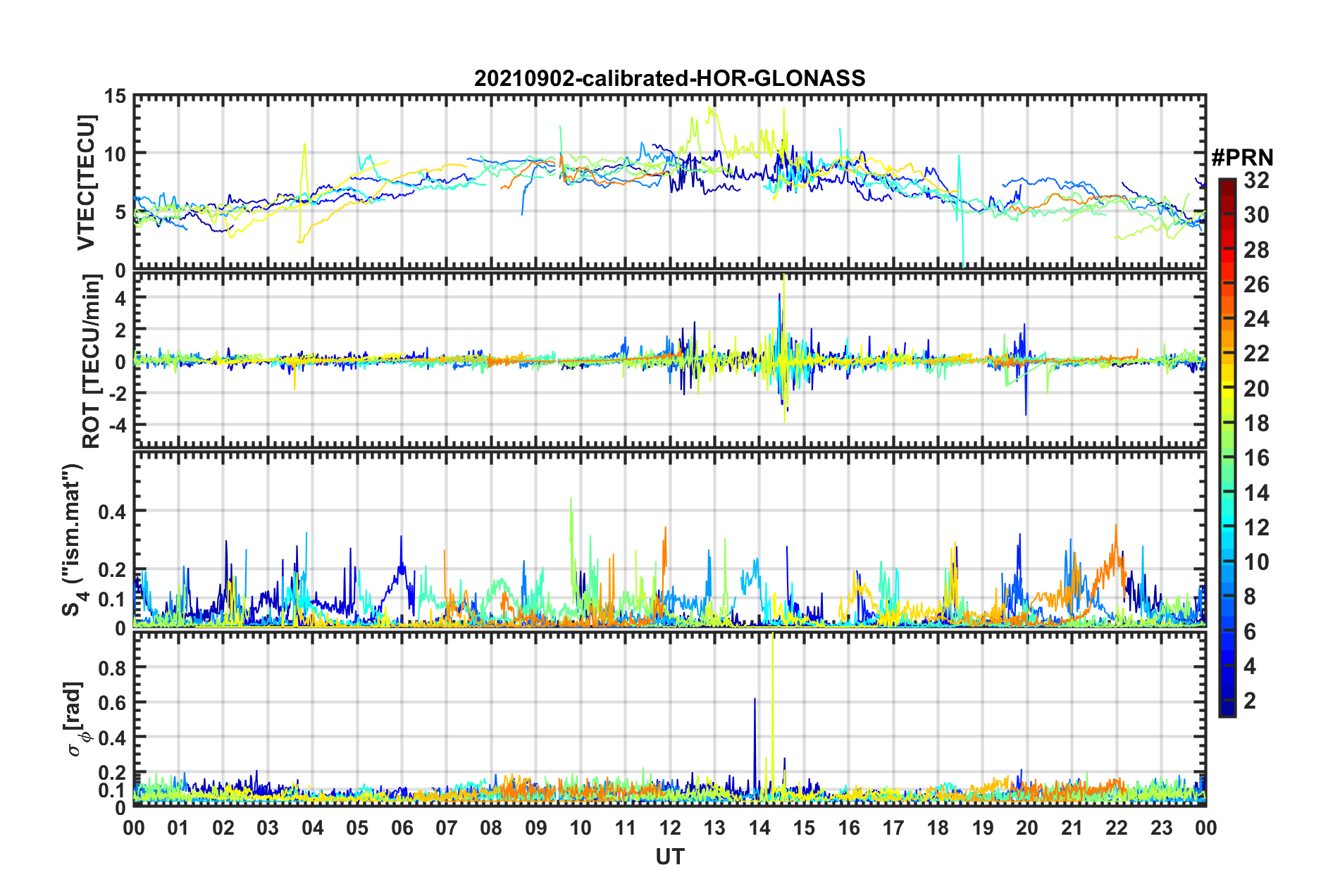
Task: Click the 18 hour tick on UT axis
Action: pos(938,828)
